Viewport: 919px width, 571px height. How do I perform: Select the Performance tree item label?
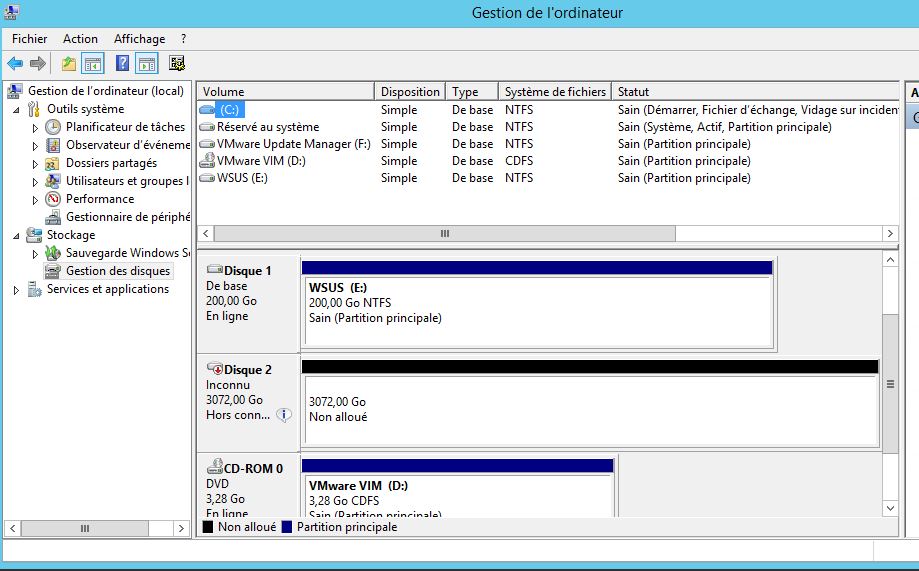tap(100, 199)
